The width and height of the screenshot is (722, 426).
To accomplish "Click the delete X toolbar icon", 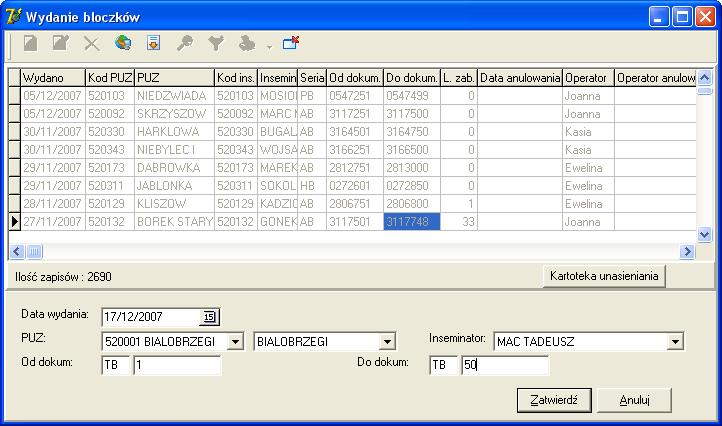I will (92, 44).
